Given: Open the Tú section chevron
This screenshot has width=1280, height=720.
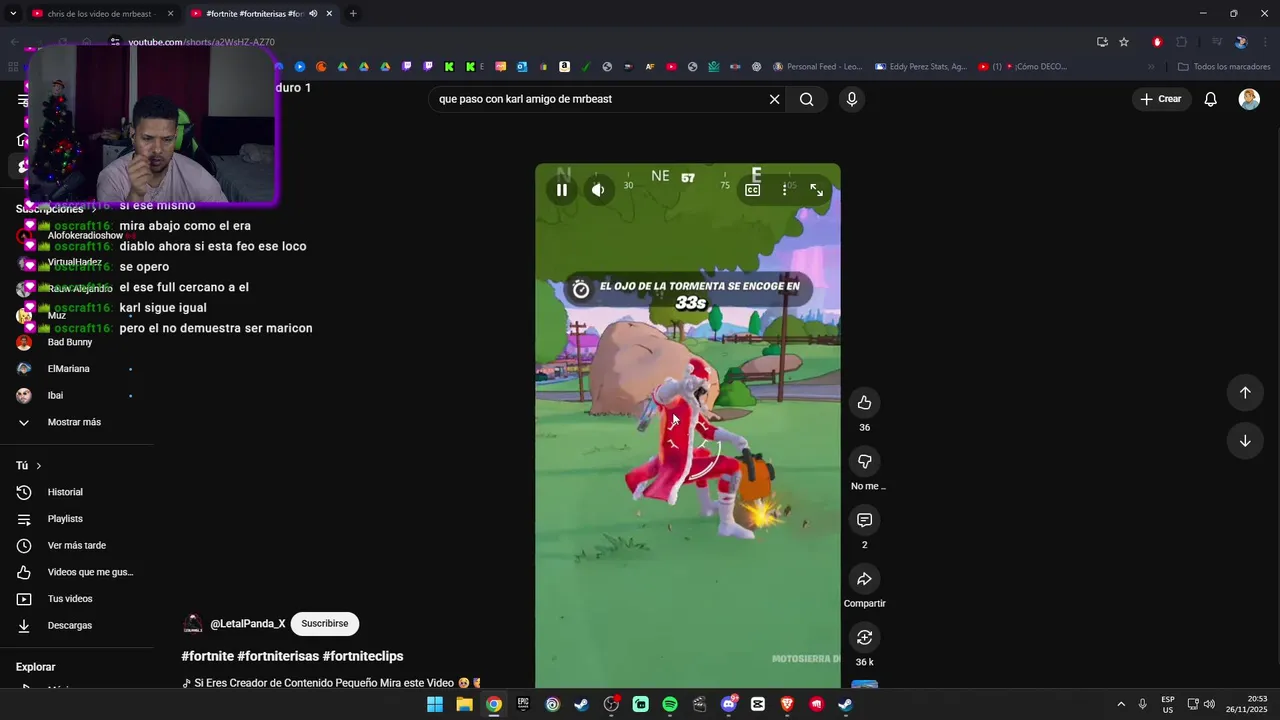Looking at the screenshot, I should pos(39,466).
